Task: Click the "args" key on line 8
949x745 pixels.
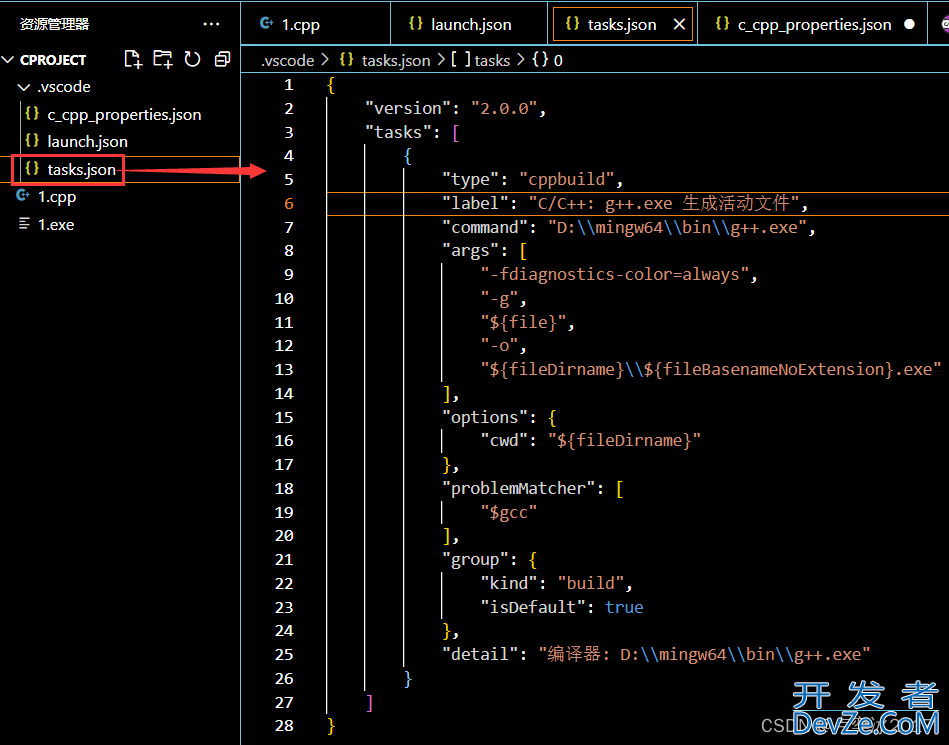Action: 470,251
